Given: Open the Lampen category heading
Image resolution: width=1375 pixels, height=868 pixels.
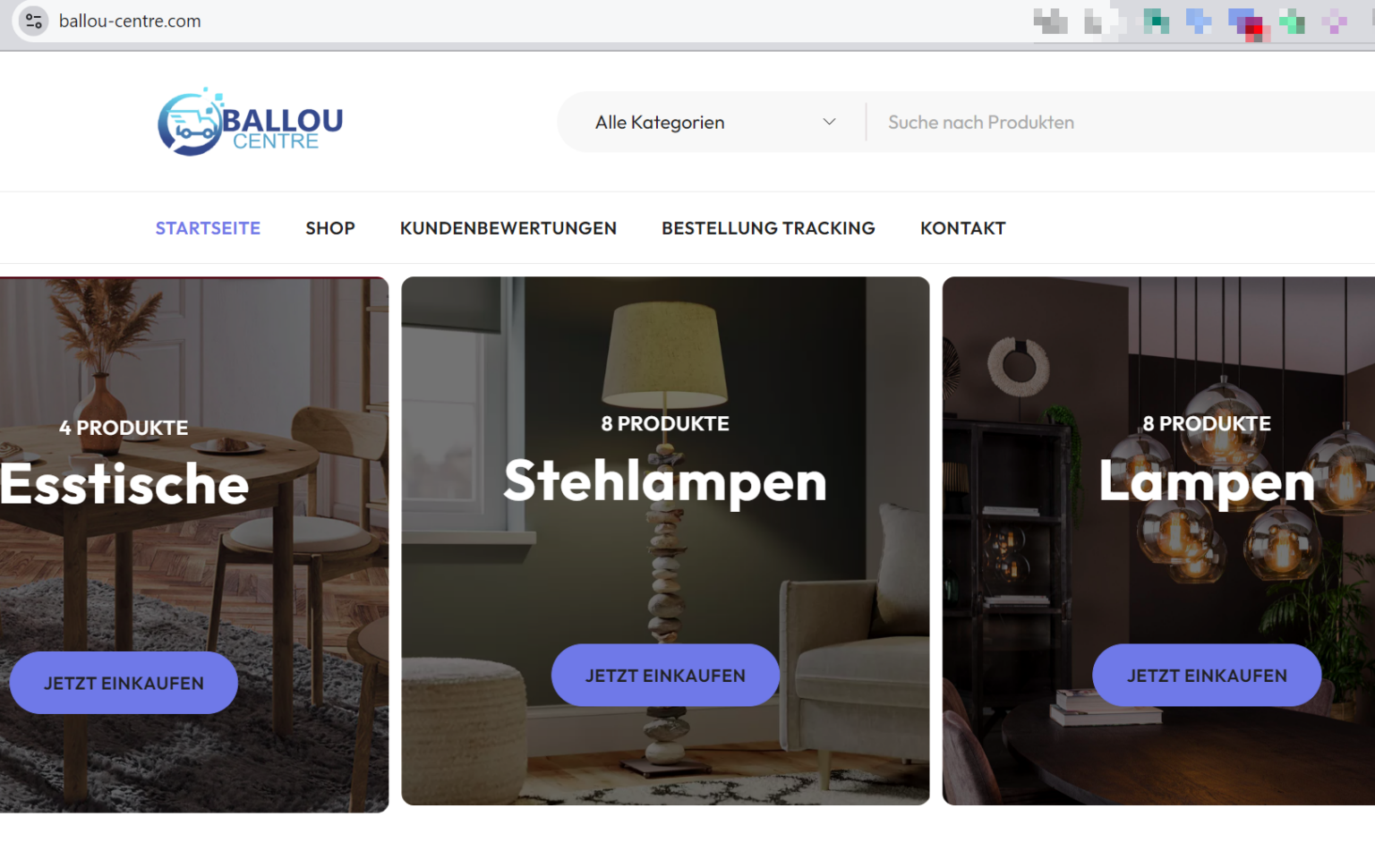Looking at the screenshot, I should point(1207,481).
